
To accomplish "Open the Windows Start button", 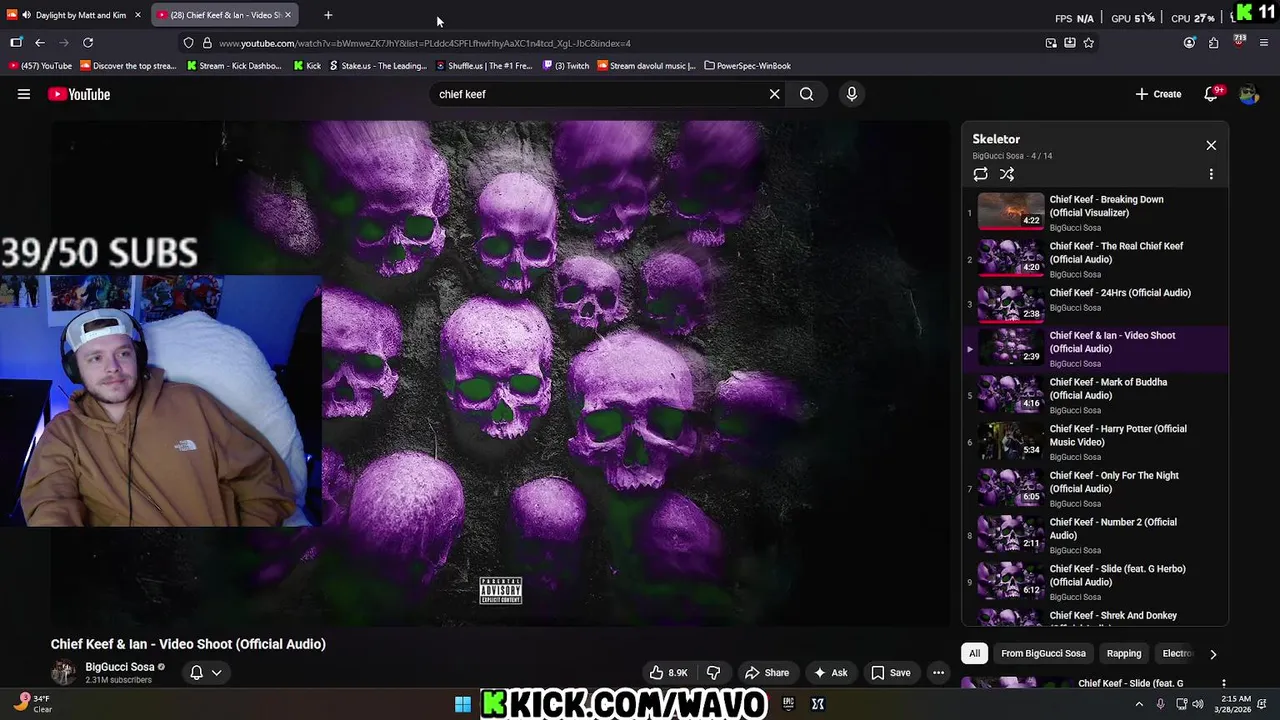I will (x=463, y=704).
